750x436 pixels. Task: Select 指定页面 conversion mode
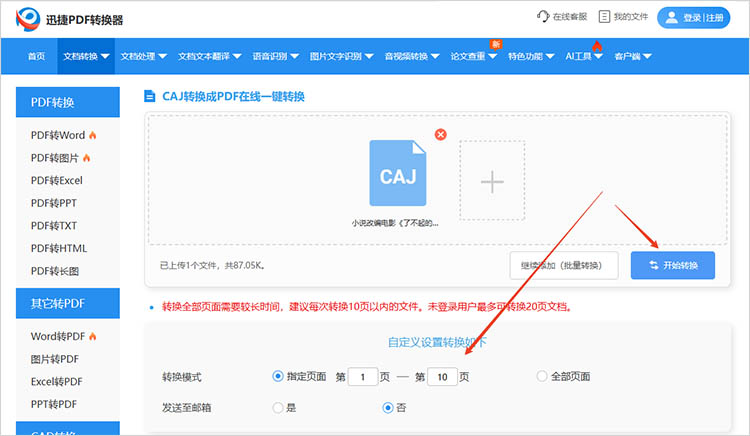[x=278, y=376]
